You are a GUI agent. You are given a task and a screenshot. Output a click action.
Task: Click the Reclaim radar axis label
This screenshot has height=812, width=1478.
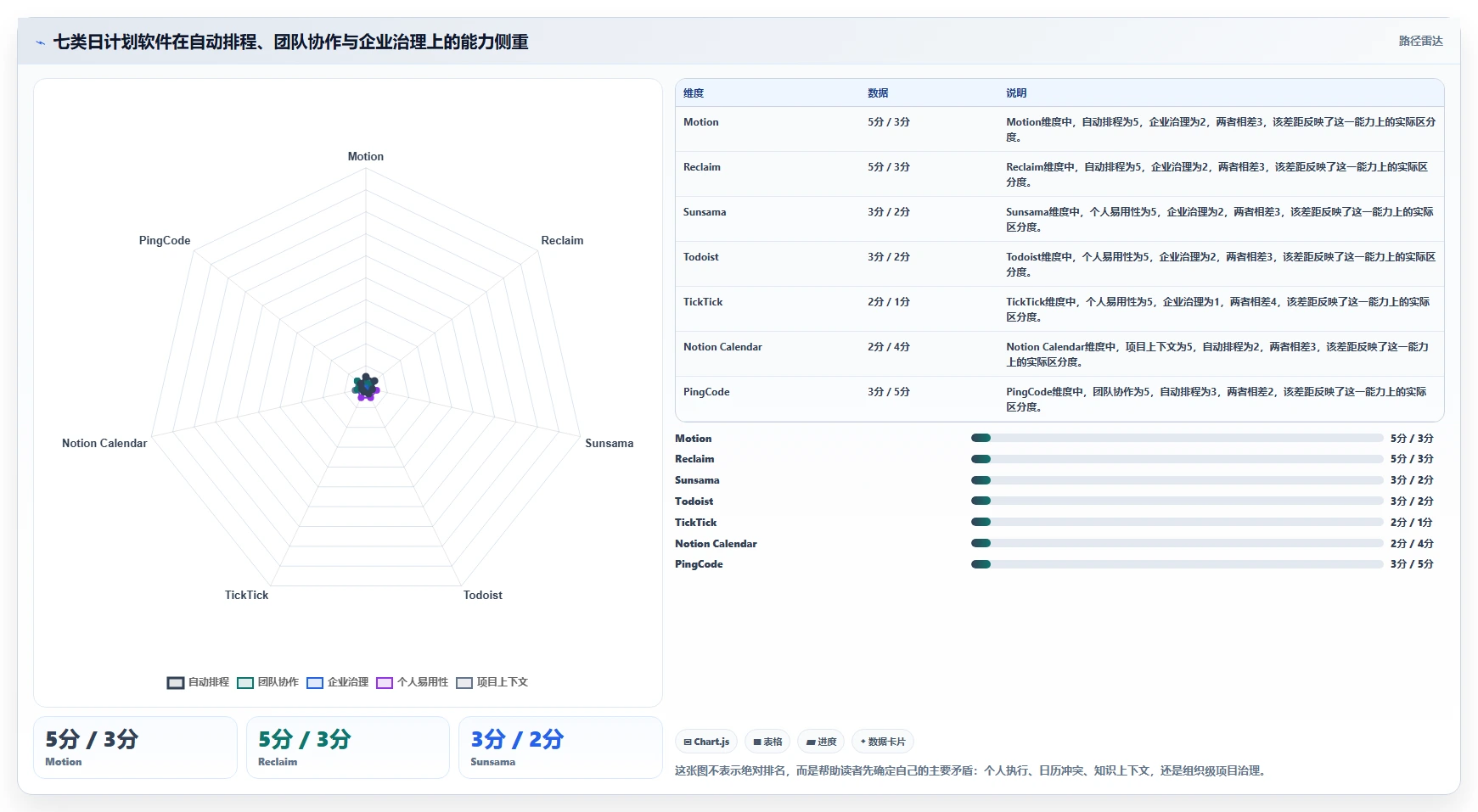pyautogui.click(x=562, y=241)
